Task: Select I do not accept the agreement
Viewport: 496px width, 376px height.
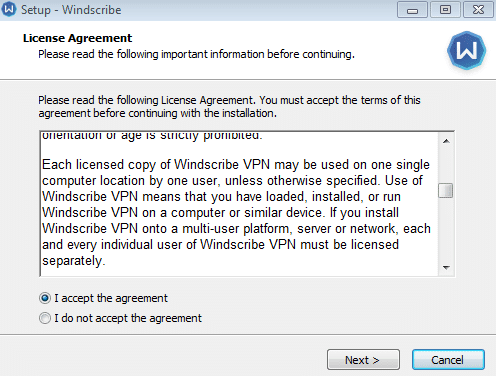Action: (x=120, y=318)
